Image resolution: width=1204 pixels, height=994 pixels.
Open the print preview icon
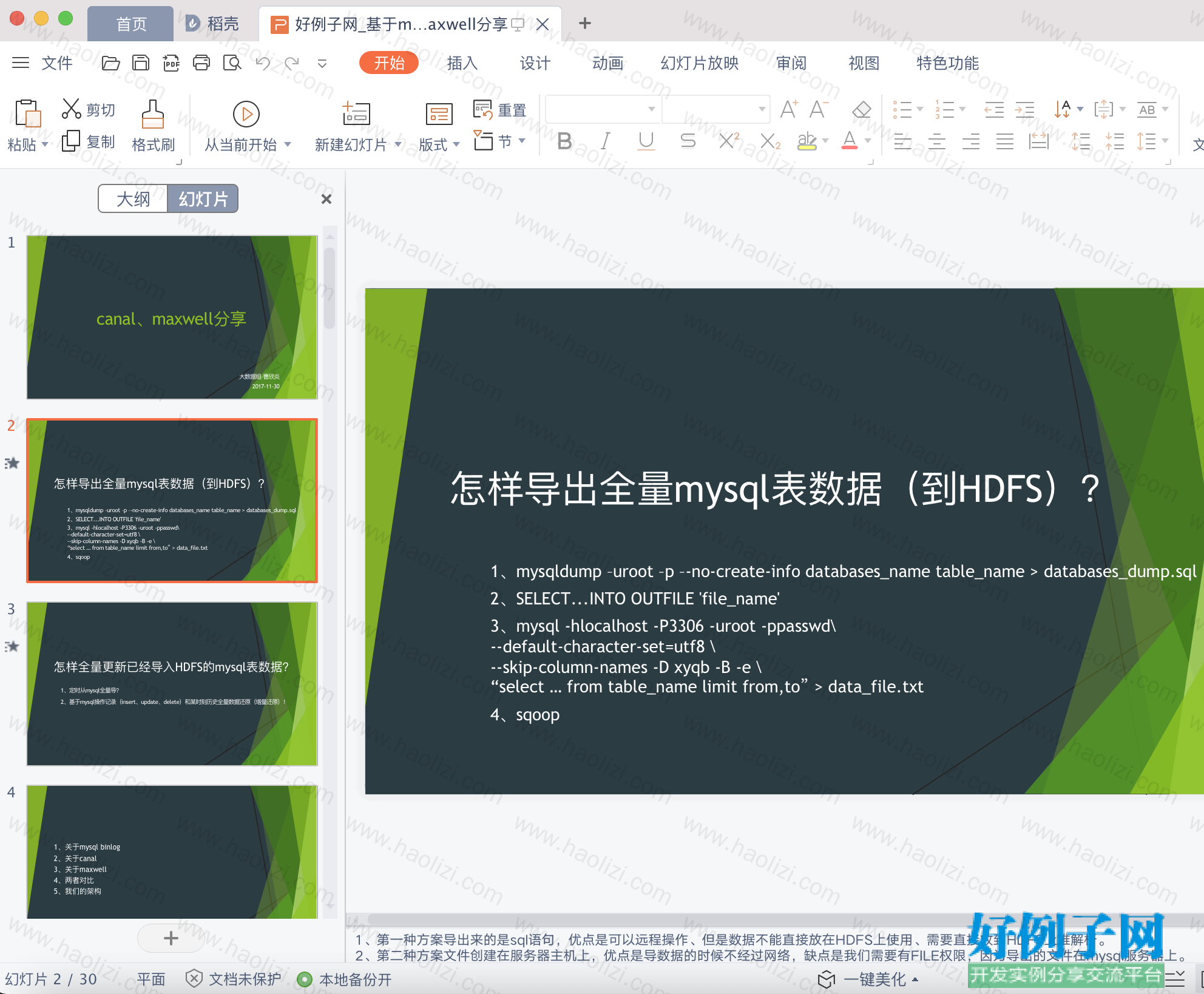click(232, 63)
